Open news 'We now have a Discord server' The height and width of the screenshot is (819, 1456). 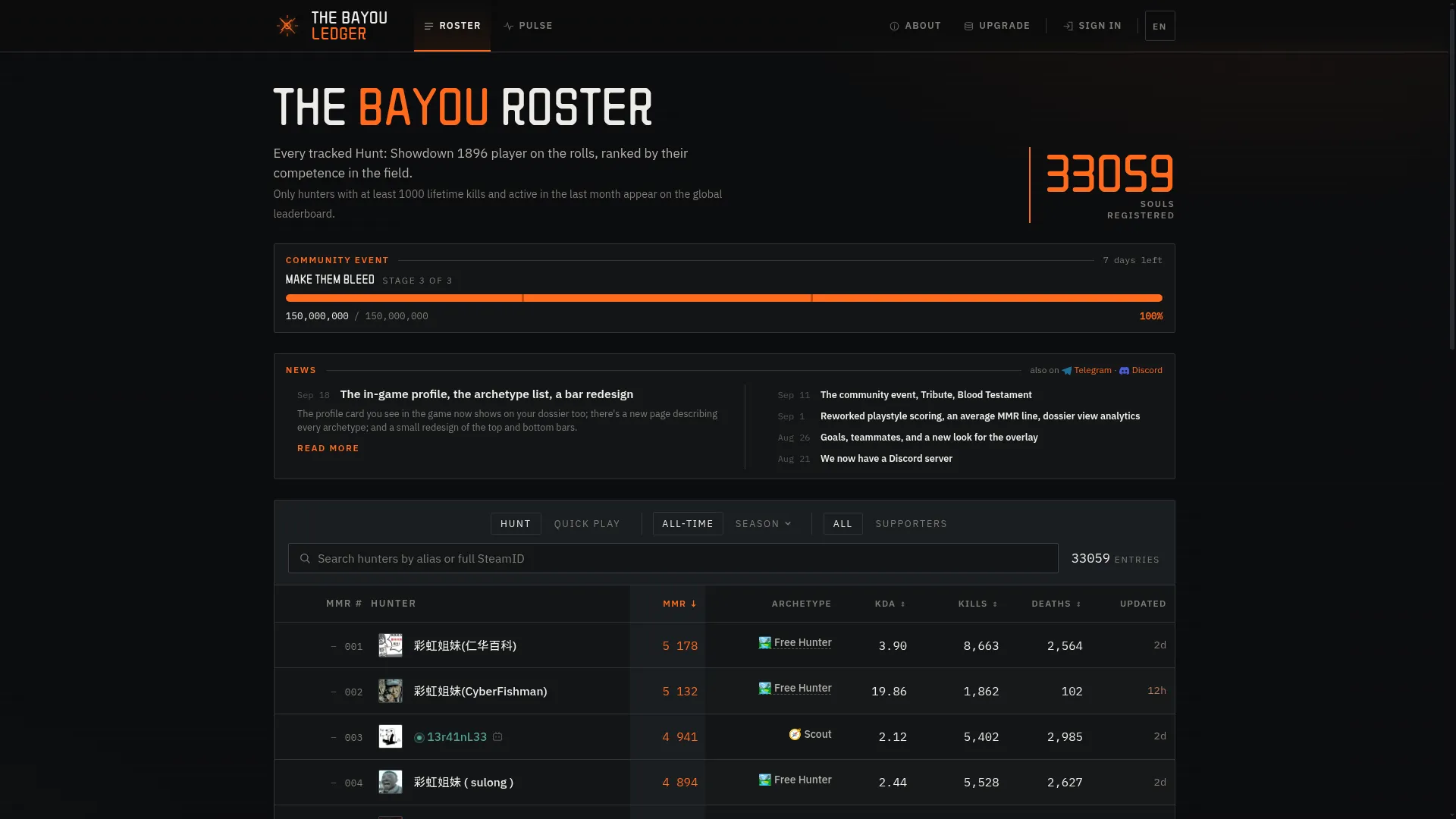point(886,459)
